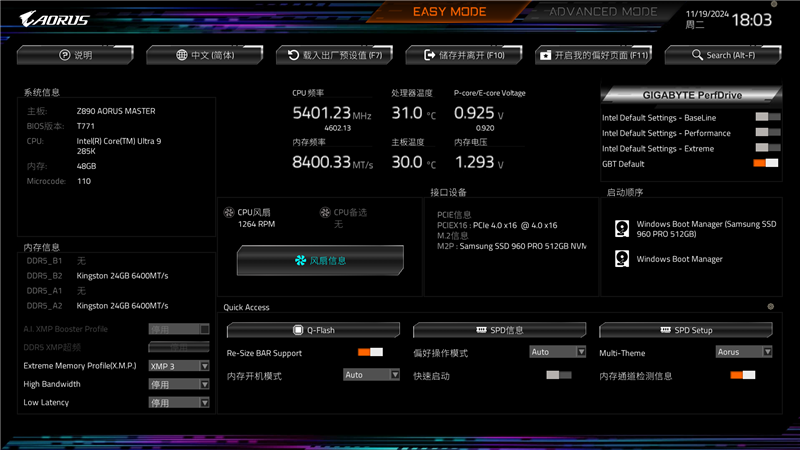Open the 偏好操作模式 Auto dropdown
This screenshot has width=800, height=450.
click(x=558, y=352)
